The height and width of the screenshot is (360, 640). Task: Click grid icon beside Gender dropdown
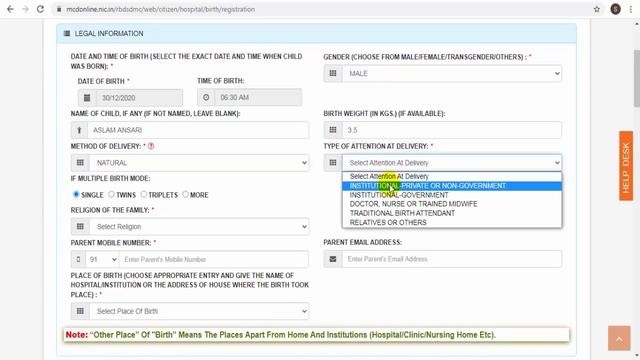[333, 73]
